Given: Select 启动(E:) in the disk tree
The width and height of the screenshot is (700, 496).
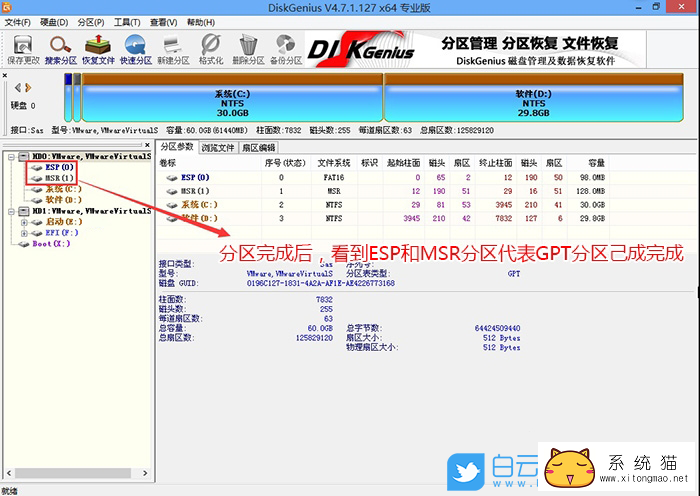Looking at the screenshot, I should tap(64, 221).
